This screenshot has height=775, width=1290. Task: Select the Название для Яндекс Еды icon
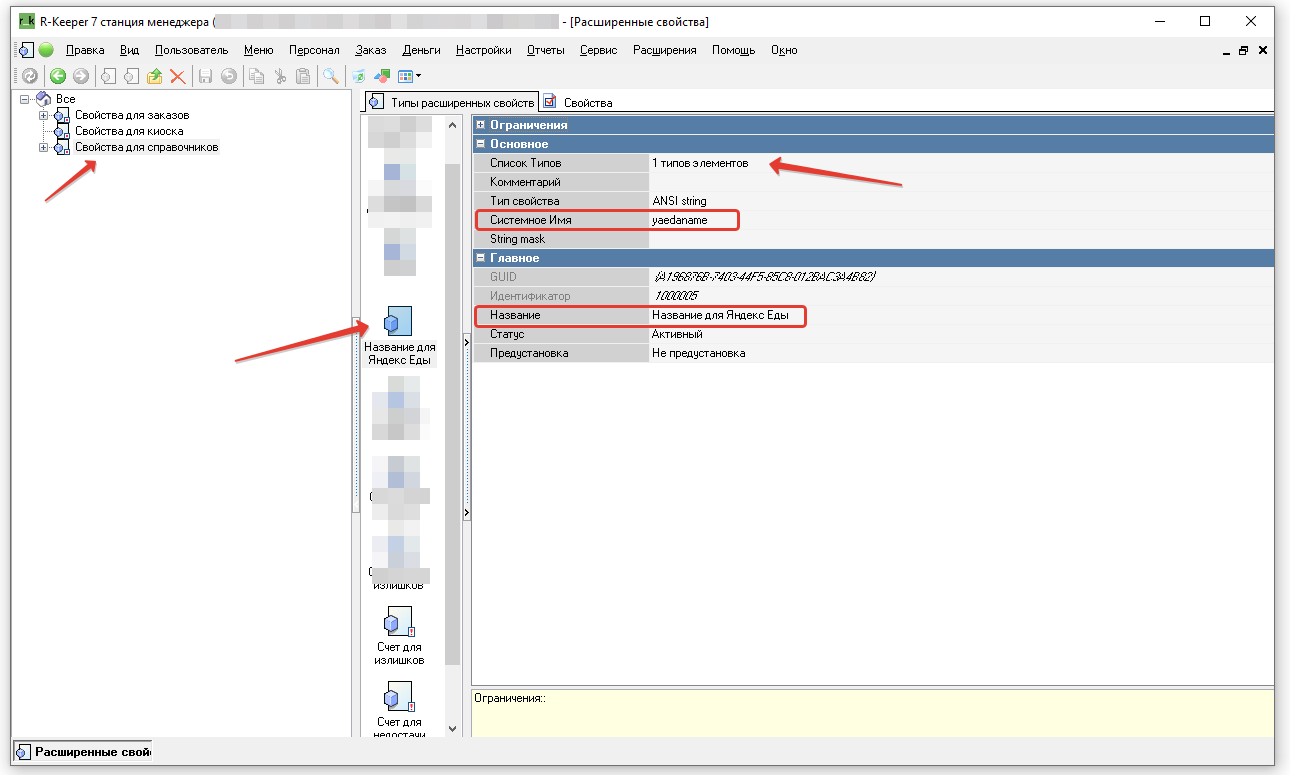pyautogui.click(x=399, y=321)
